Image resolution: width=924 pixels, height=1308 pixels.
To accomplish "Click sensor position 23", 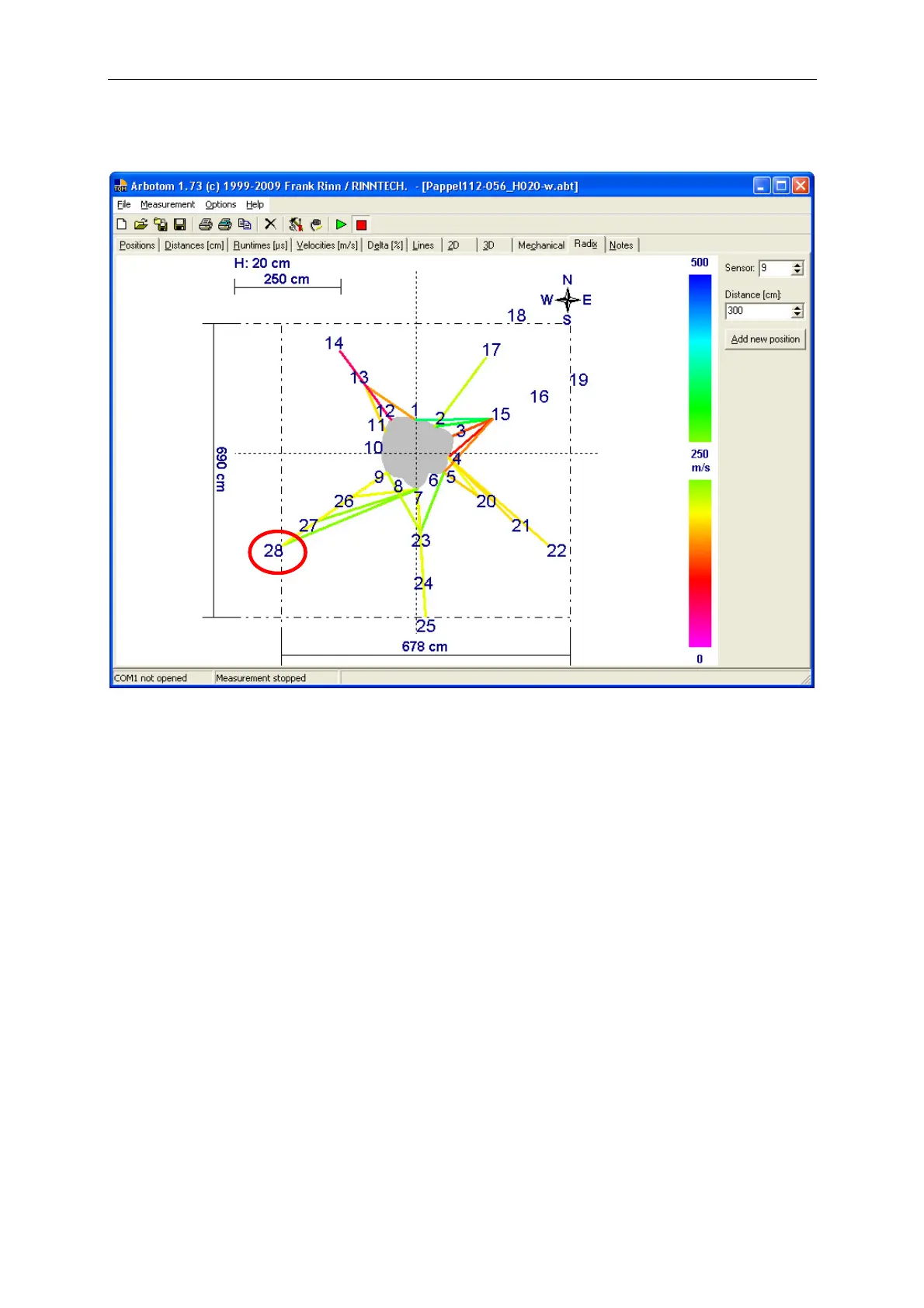I will tap(421, 541).
